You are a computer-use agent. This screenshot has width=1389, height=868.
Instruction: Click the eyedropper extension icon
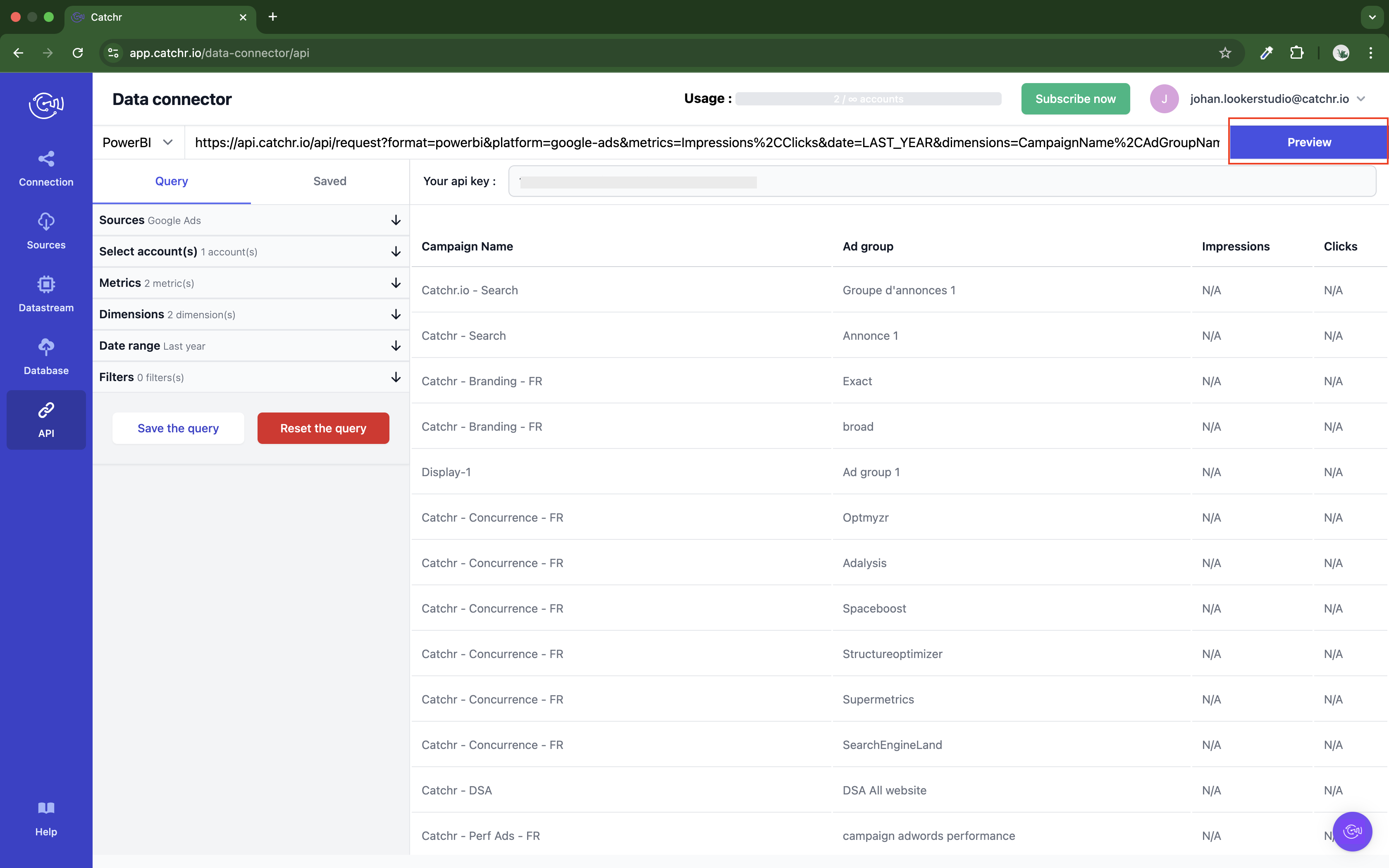[1266, 53]
